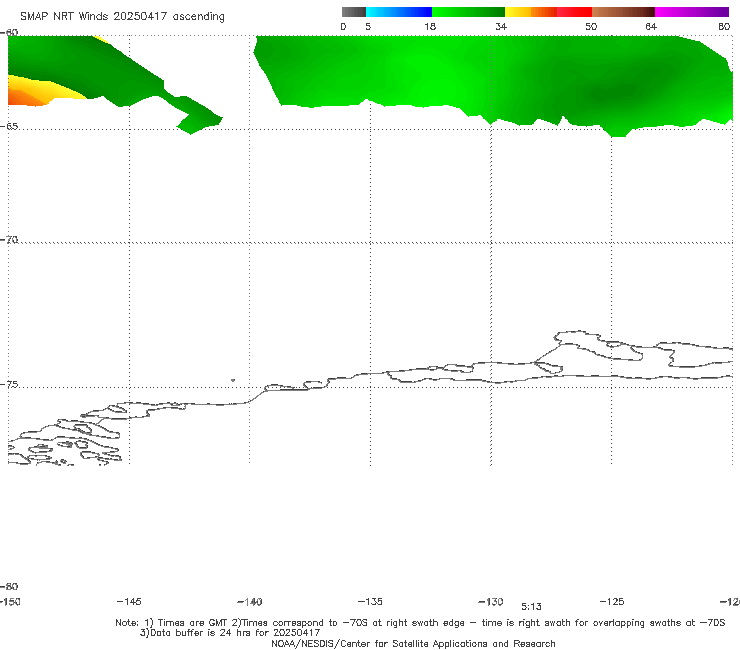Click the longitude label '-145'

[x=129, y=602]
